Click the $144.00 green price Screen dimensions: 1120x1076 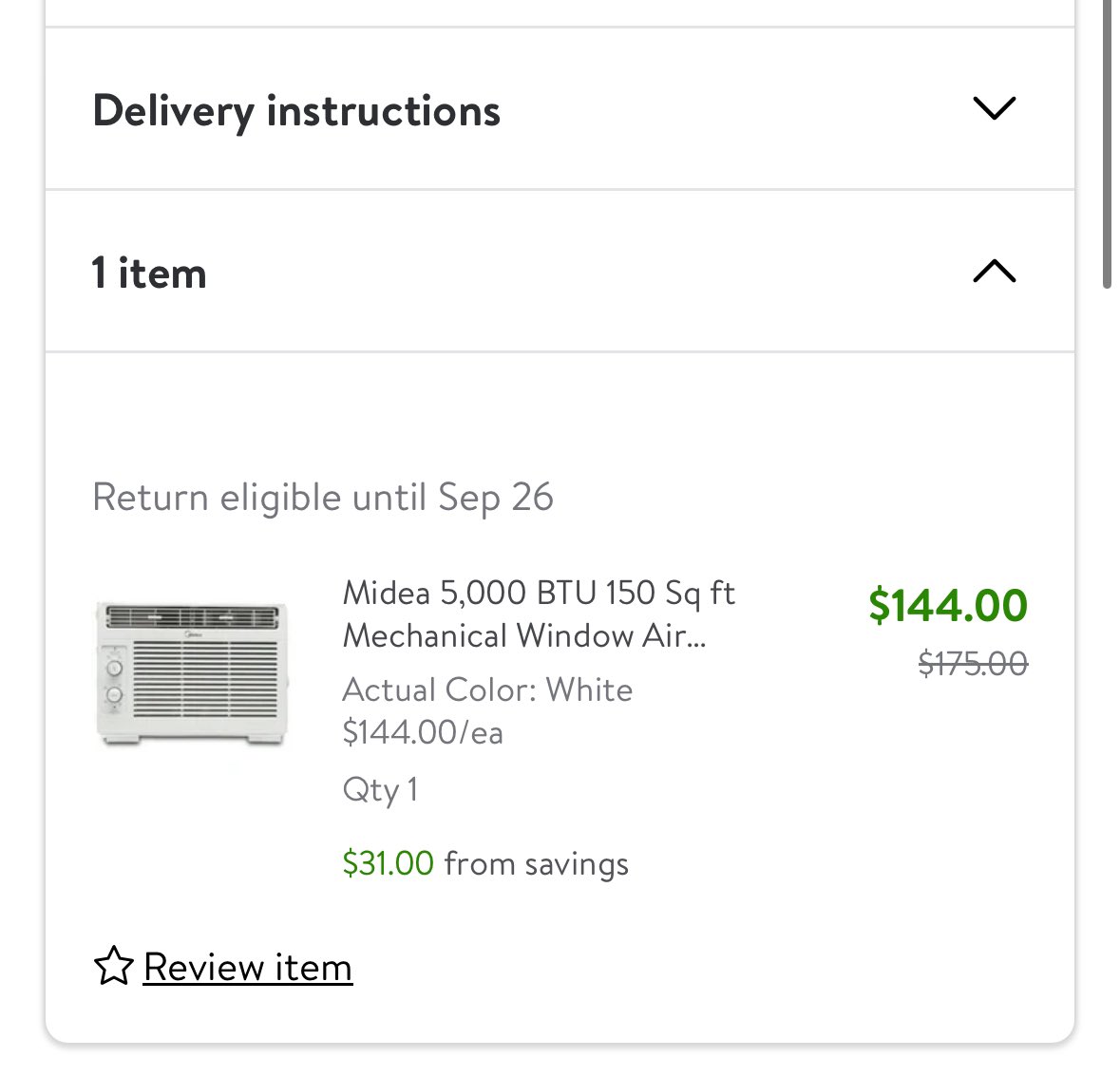click(948, 606)
